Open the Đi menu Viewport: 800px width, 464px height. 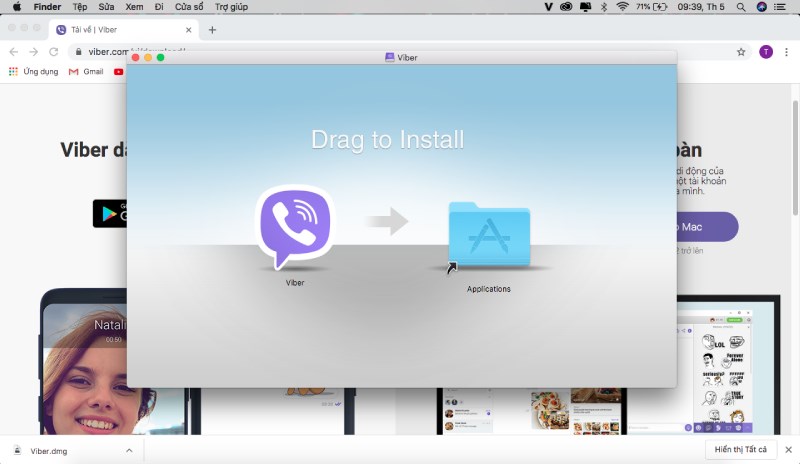point(159,7)
